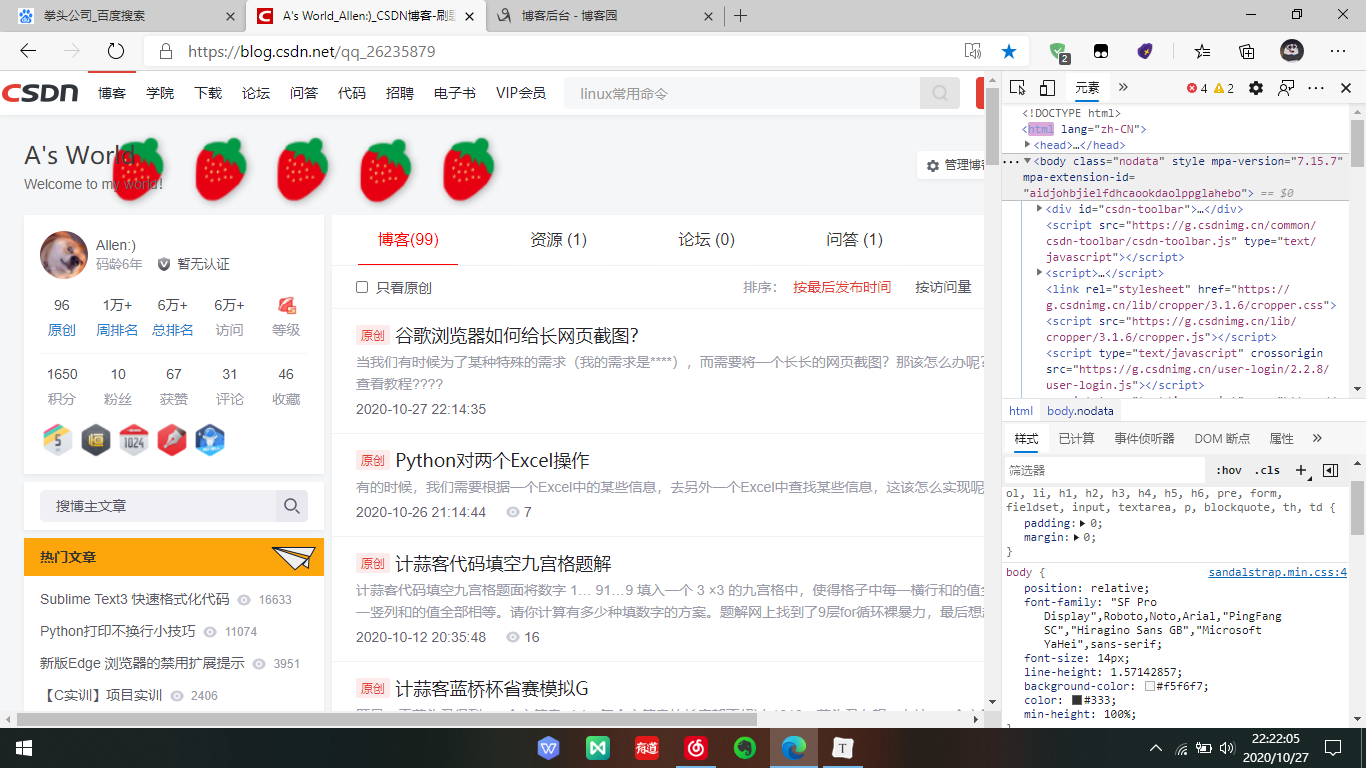
Task: Activate DevTools element inspect cursor tool
Action: pyautogui.click(x=1017, y=88)
